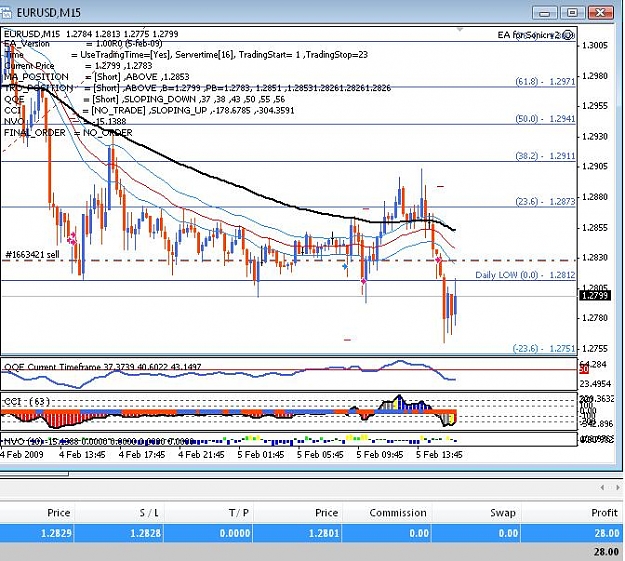625x561 pixels.
Task: Close the EURUSD,M15 chart window
Action: click(x=600, y=13)
